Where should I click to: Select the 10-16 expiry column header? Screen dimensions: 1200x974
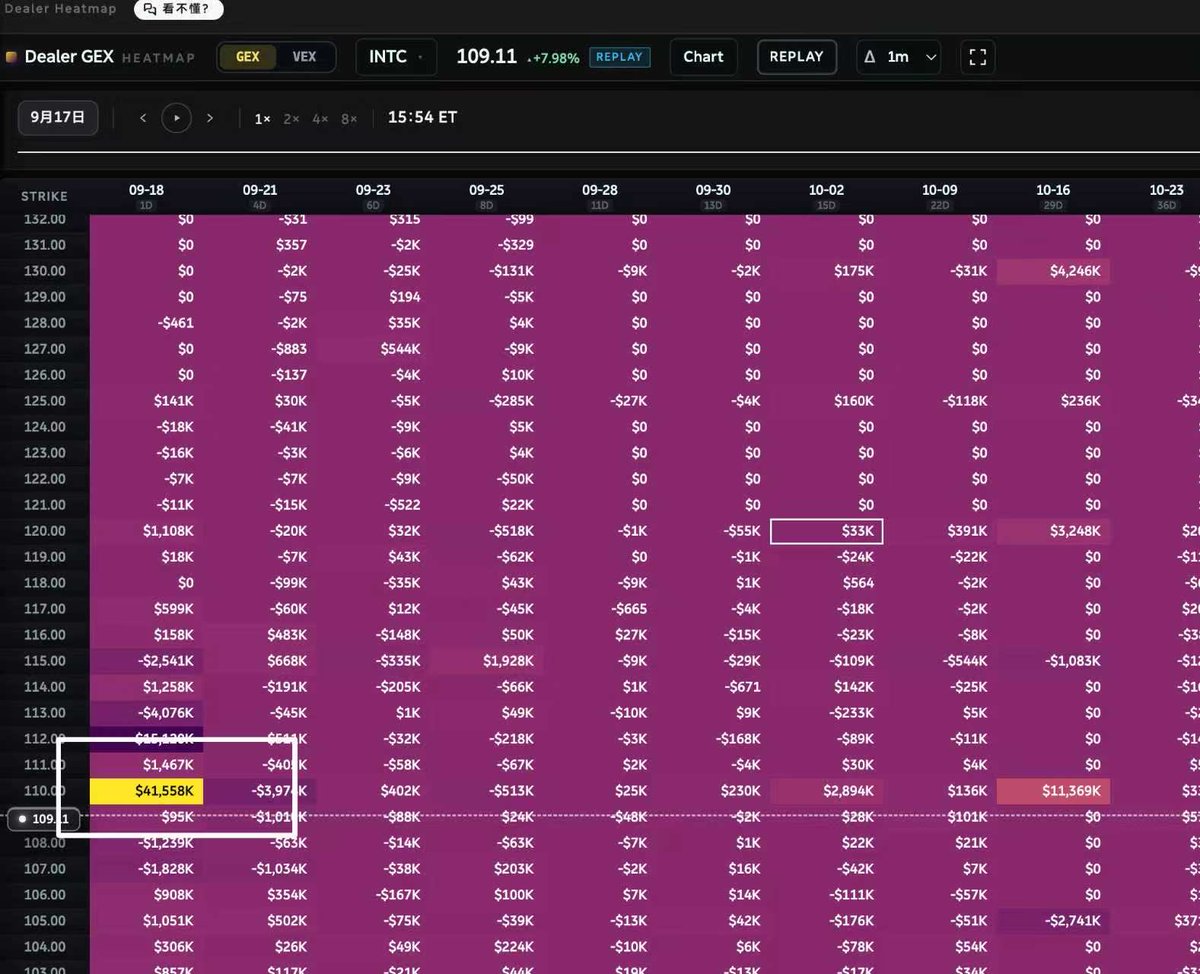[x=1053, y=195]
